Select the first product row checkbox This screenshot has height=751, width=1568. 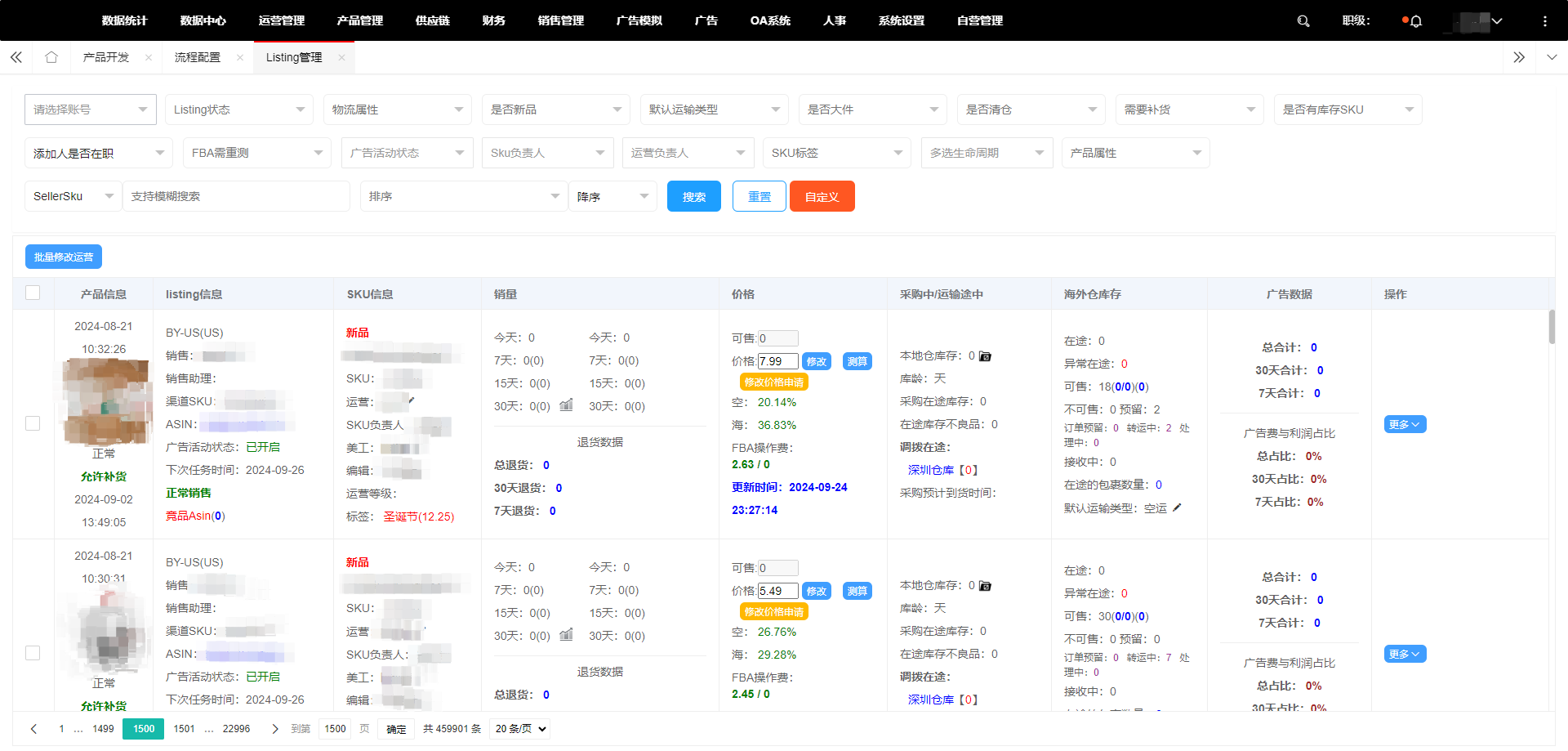point(33,423)
